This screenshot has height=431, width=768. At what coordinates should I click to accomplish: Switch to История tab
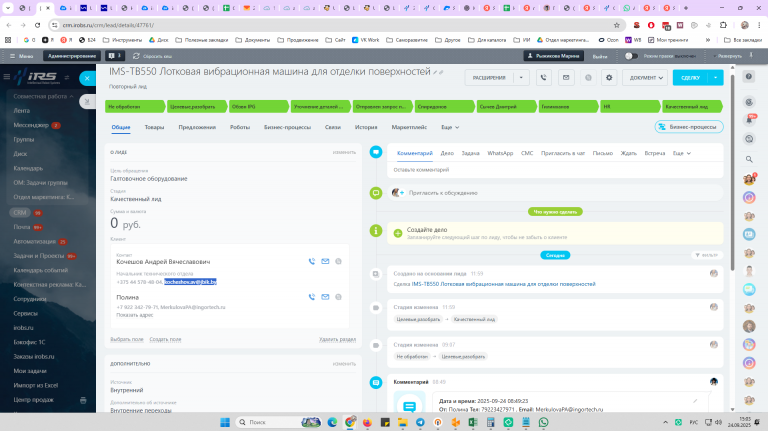pyautogui.click(x=366, y=127)
